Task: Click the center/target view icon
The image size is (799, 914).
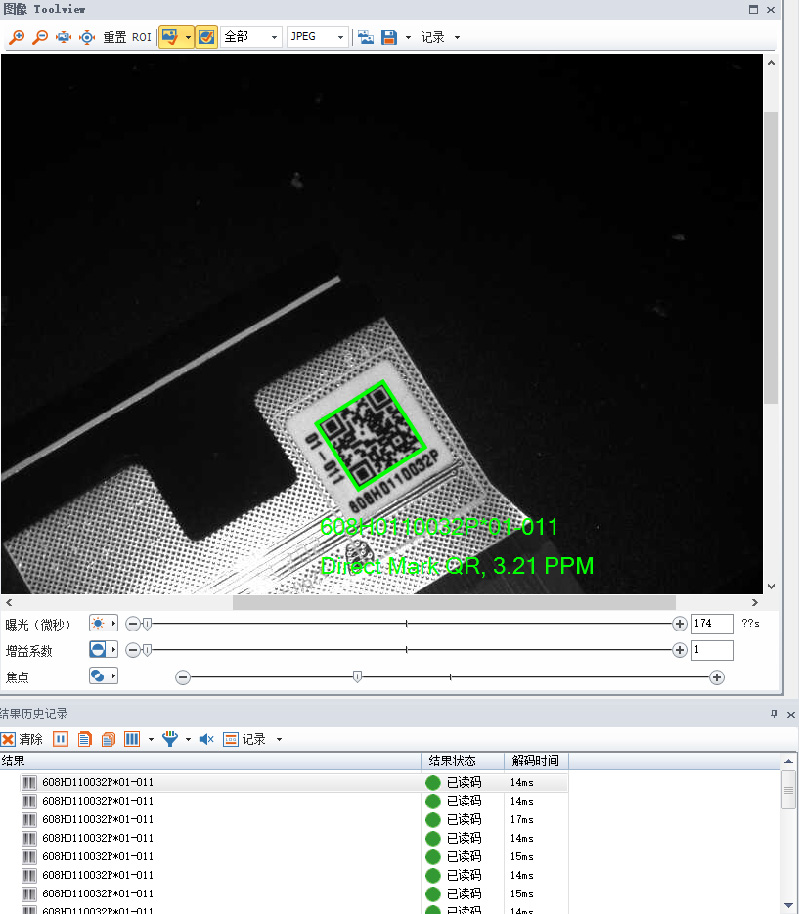Action: click(x=87, y=37)
